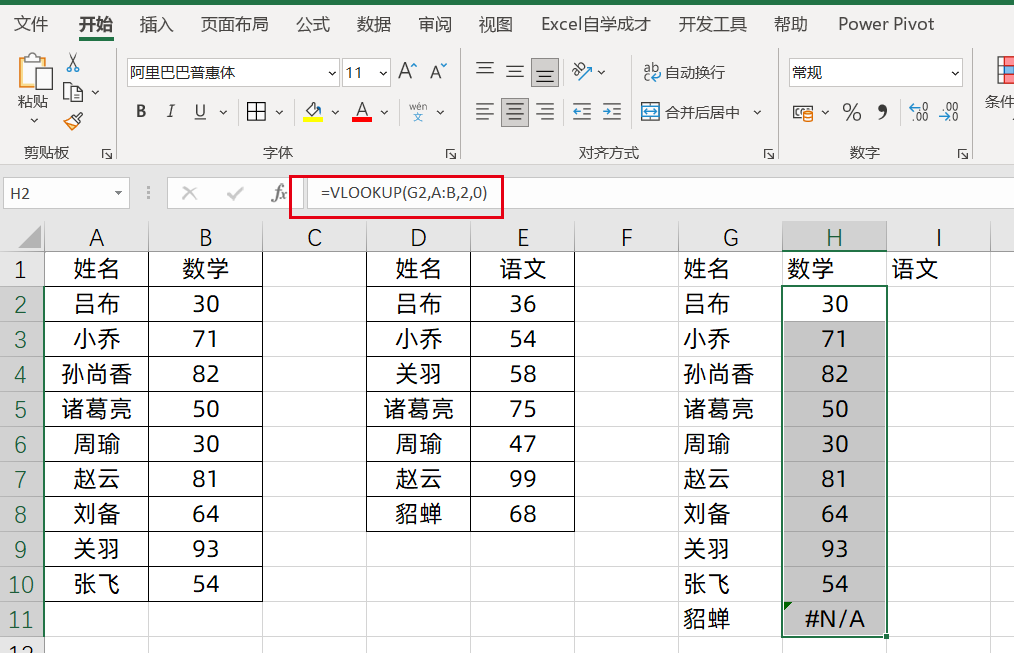Open Insert Function fx button
This screenshot has height=653, width=1014.
click(x=279, y=193)
